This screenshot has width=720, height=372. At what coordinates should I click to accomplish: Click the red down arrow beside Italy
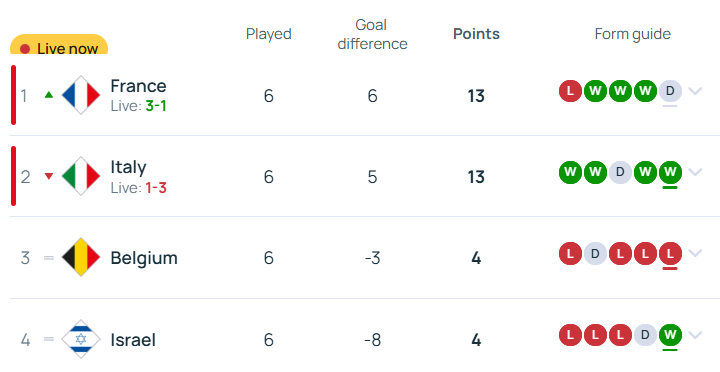coord(49,176)
